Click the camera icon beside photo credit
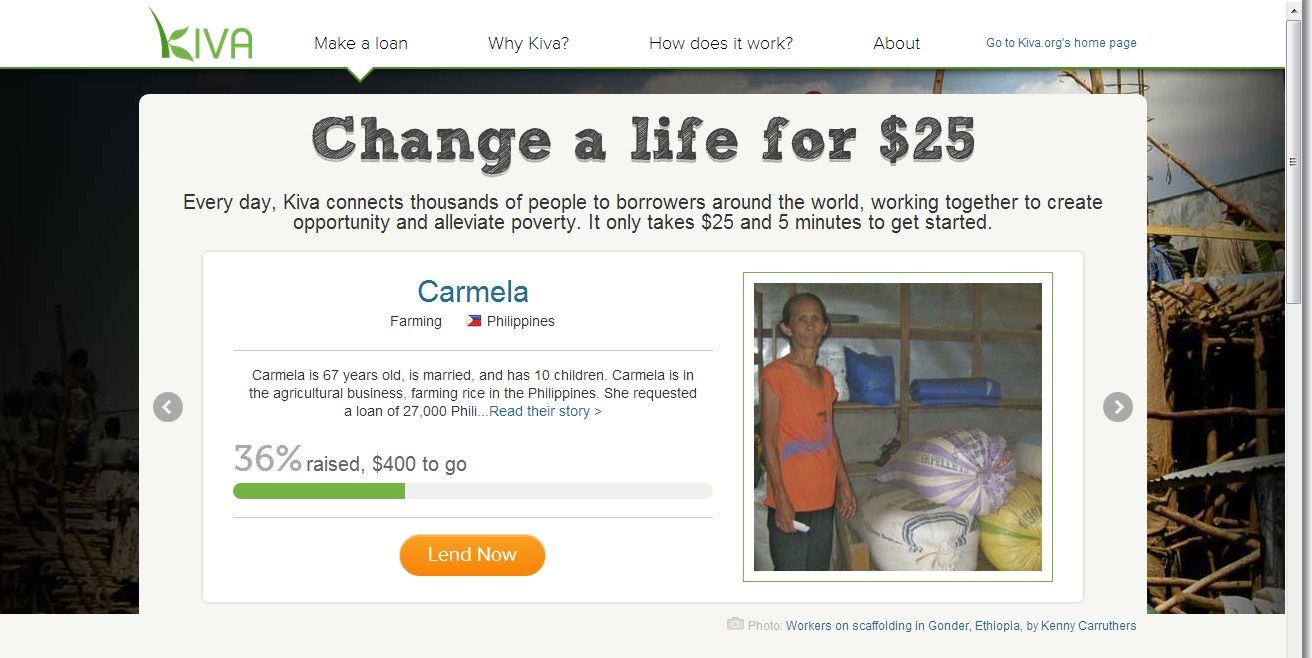Viewport: 1312px width, 658px height. tap(735, 624)
